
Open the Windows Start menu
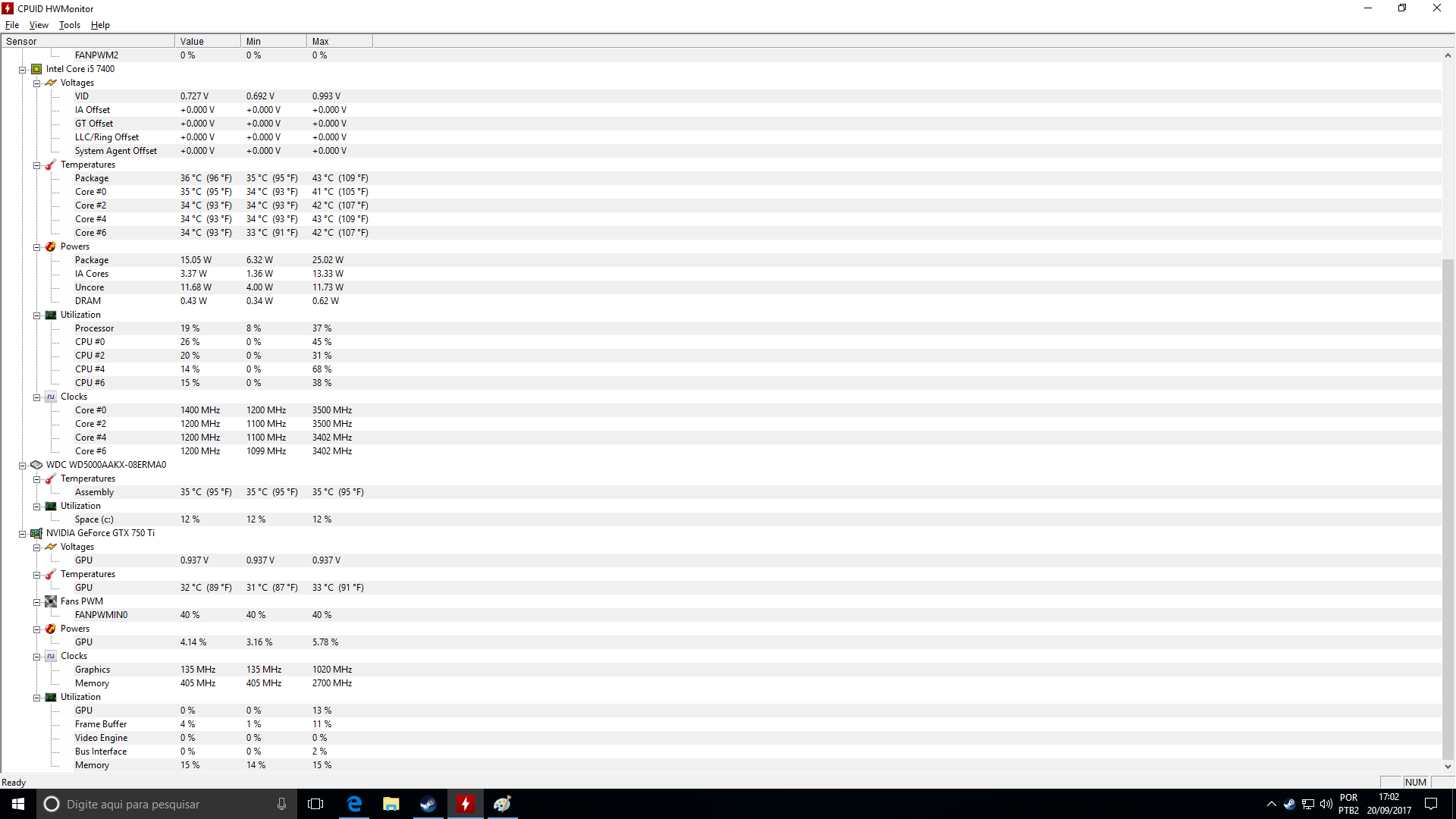(18, 804)
